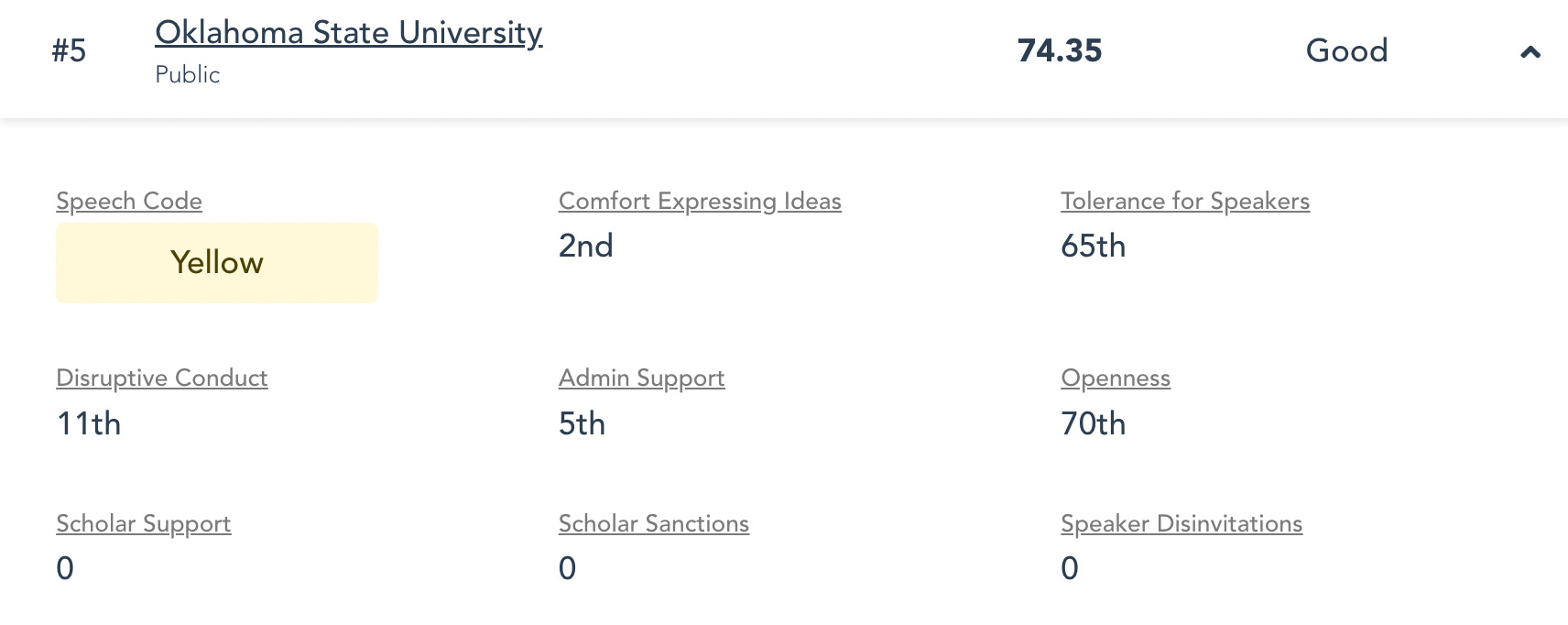Open the Tolerance for Speakers link
This screenshot has width=1568, height=625.
tap(1185, 201)
